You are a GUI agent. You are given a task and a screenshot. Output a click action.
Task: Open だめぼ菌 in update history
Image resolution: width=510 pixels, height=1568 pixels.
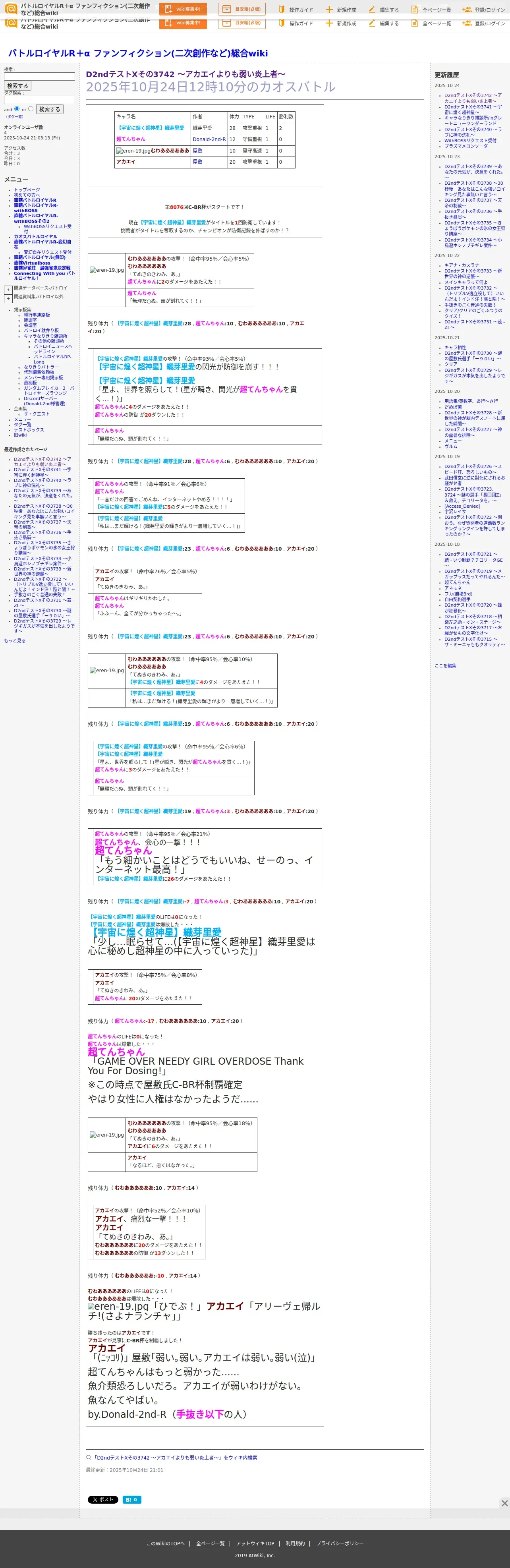(453, 407)
